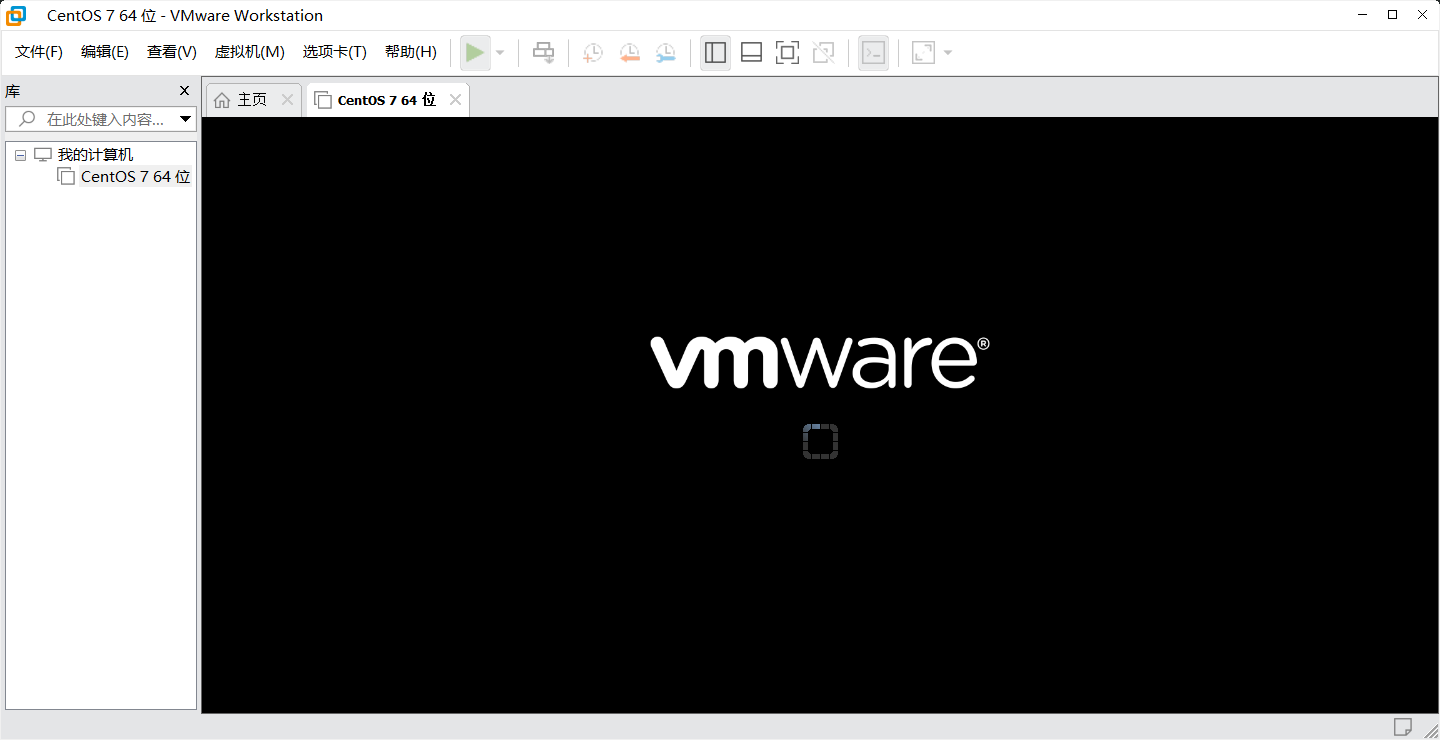Open the stretch display dropdown arrow
The image size is (1440, 740).
tap(948, 53)
